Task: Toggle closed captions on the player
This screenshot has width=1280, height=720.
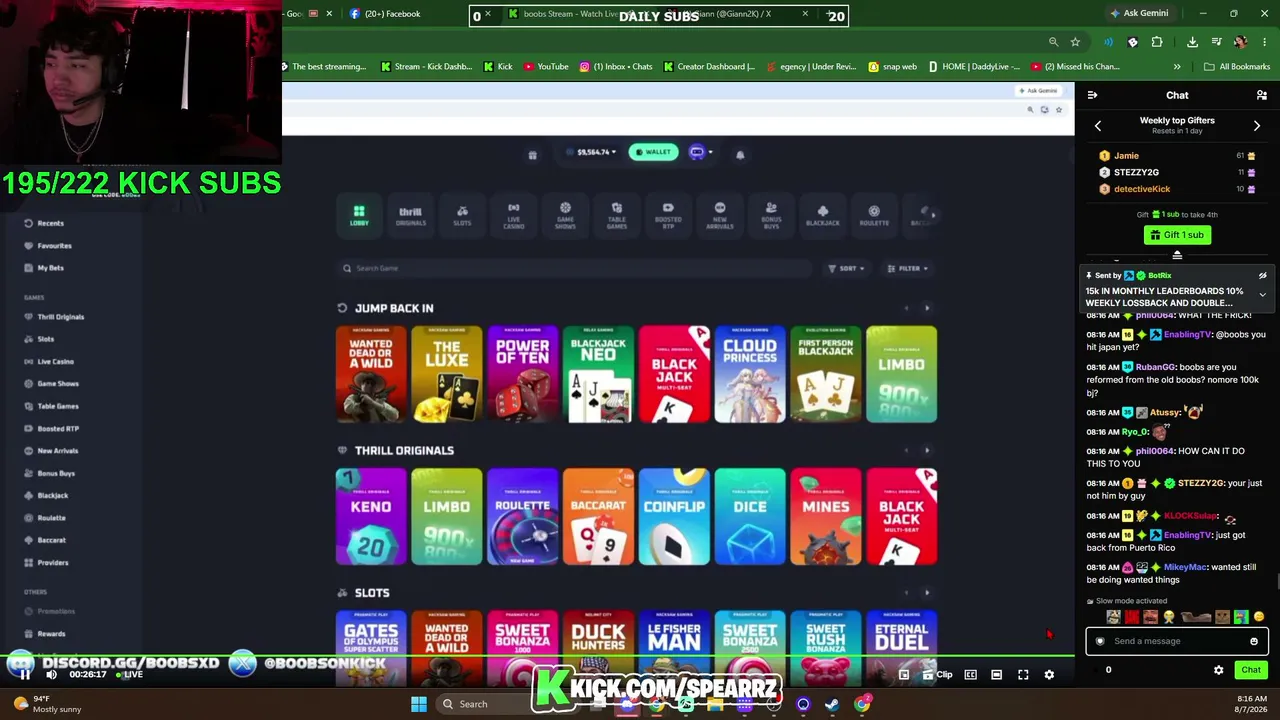Action: click(970, 675)
